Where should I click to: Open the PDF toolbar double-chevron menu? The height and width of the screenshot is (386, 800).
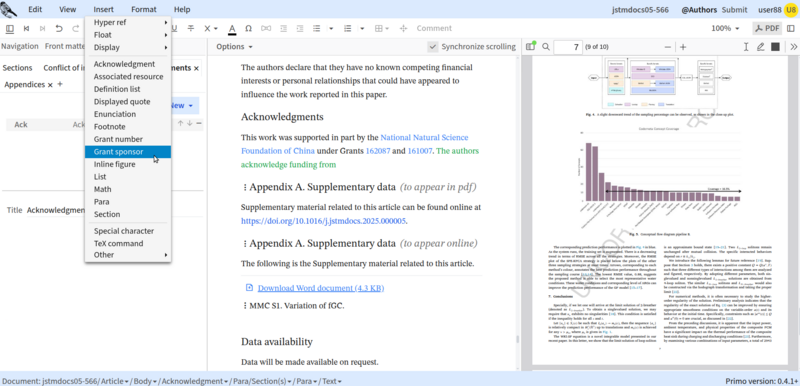[x=793, y=47]
